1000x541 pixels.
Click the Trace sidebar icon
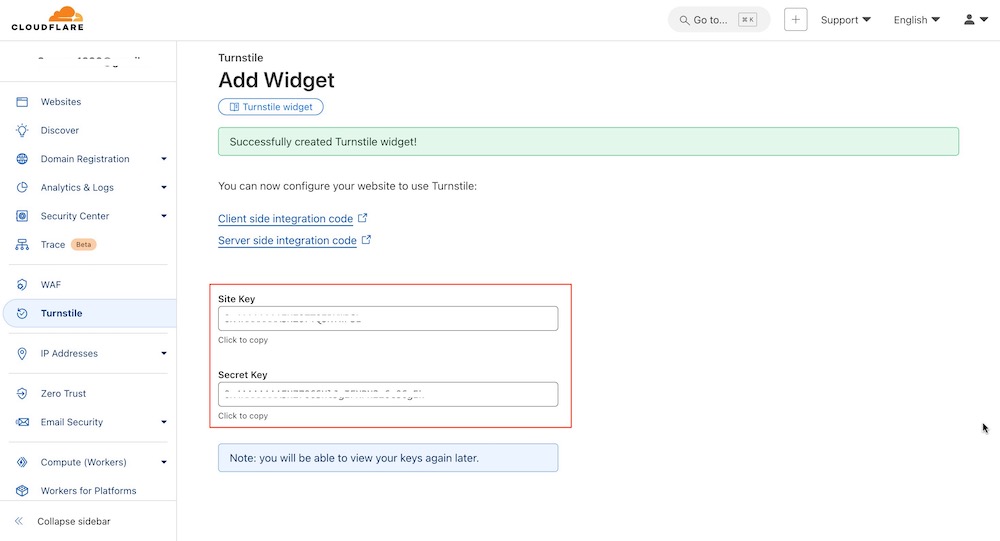pos(22,245)
